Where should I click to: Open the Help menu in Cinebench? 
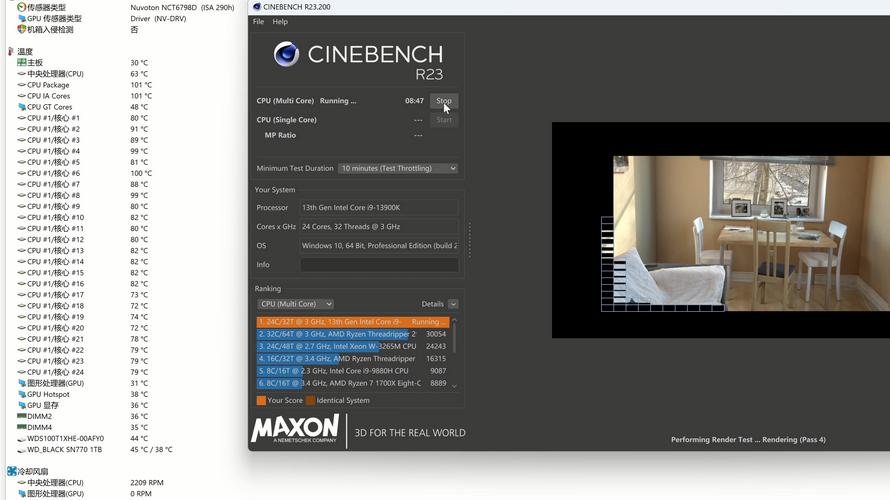tap(280, 22)
